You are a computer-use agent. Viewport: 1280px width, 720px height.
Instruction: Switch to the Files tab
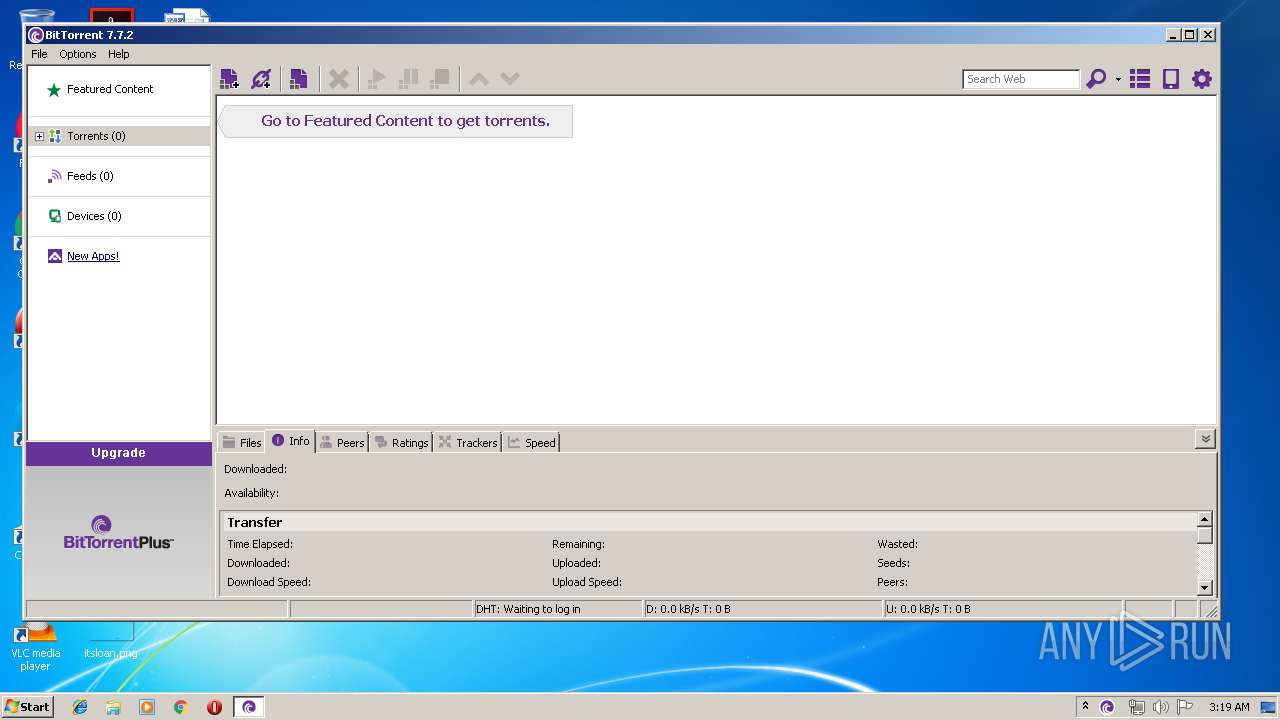[241, 442]
